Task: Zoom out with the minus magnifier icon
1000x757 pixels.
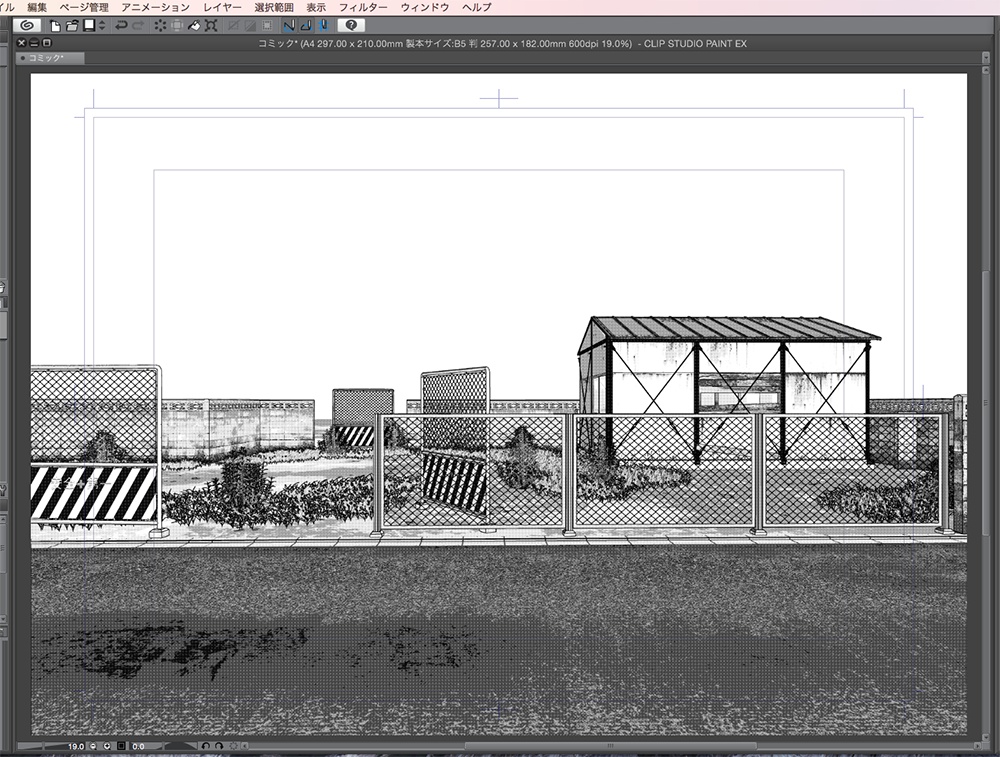Action: click(x=93, y=746)
